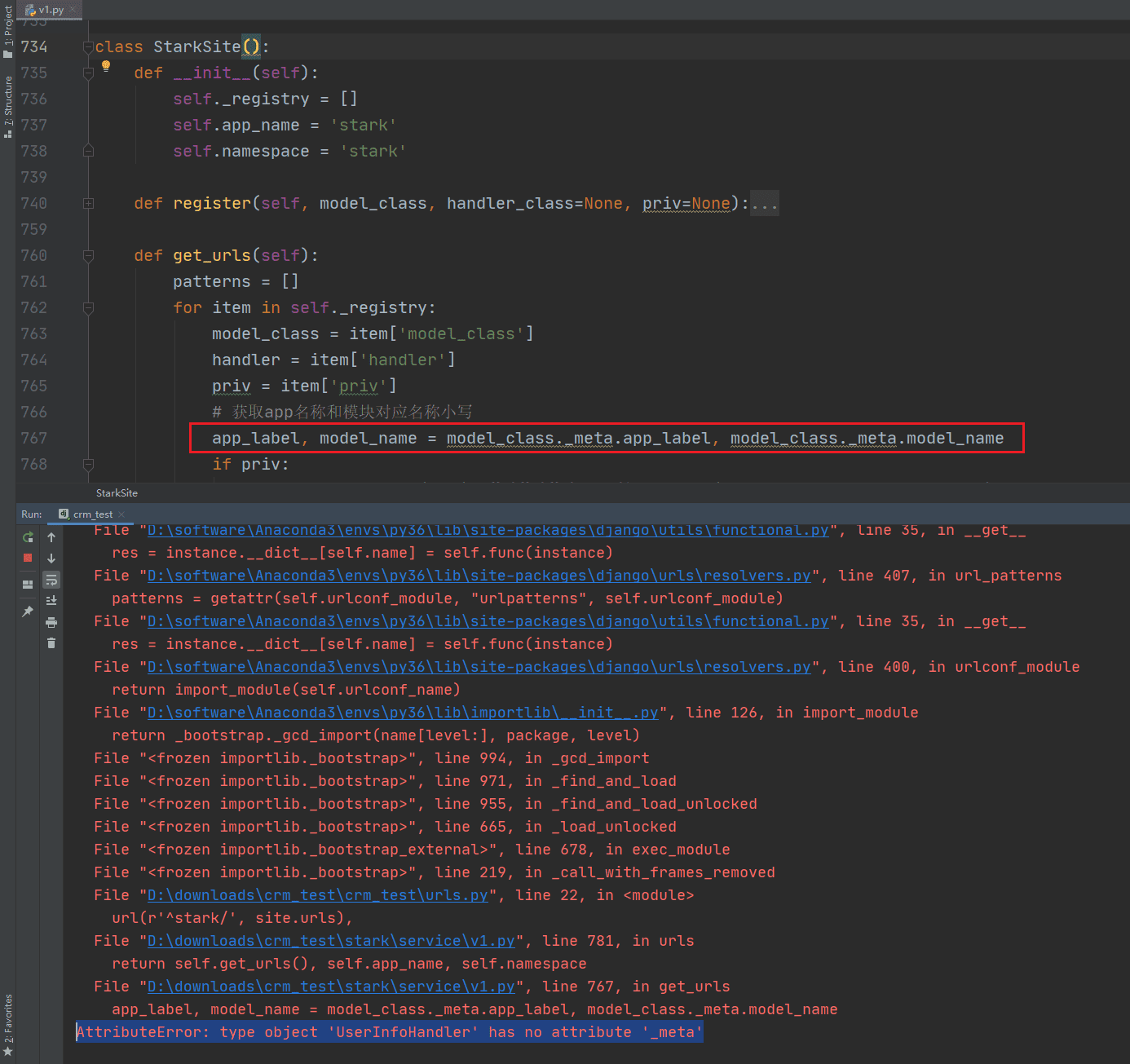The width and height of the screenshot is (1130, 1064).
Task: Click 'return import_module(self.urlconf_name)' line
Action: coord(286,690)
